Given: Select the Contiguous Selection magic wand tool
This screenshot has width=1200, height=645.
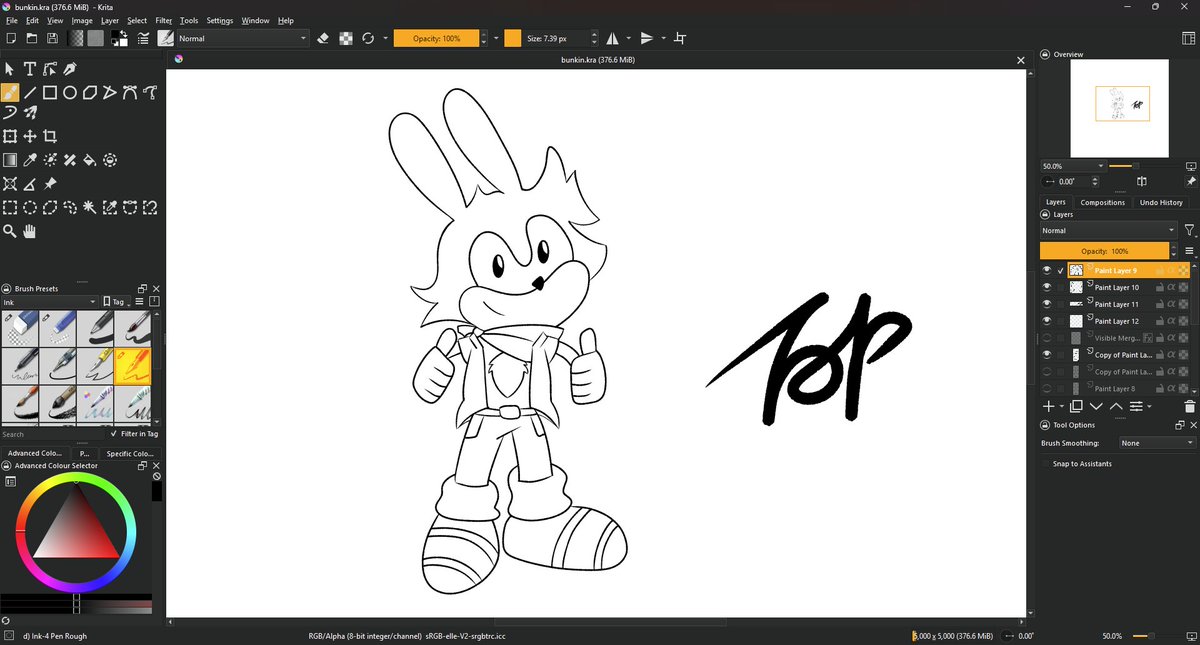Looking at the screenshot, I should click(90, 208).
